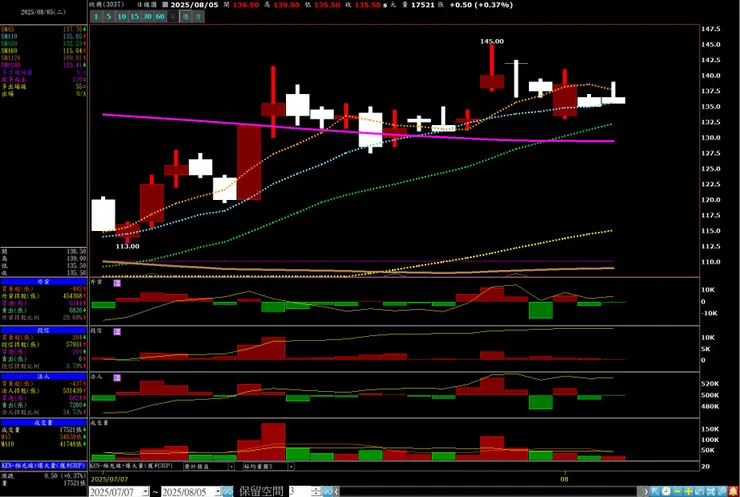740x497 pixels.
Task: Click the 113.00 low price label on chart
Action: 127,246
